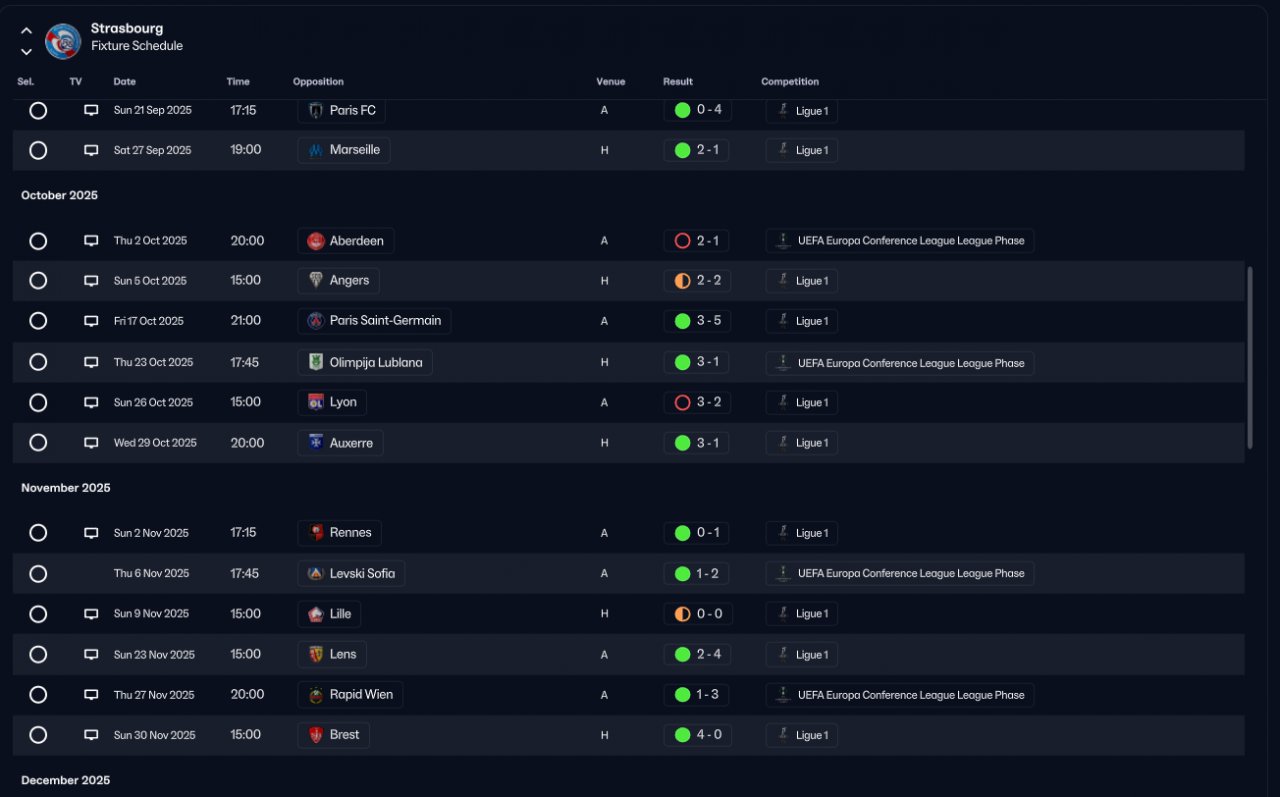Sort fixtures by the Date column header
Screen dimensions: 1280x797
125,82
